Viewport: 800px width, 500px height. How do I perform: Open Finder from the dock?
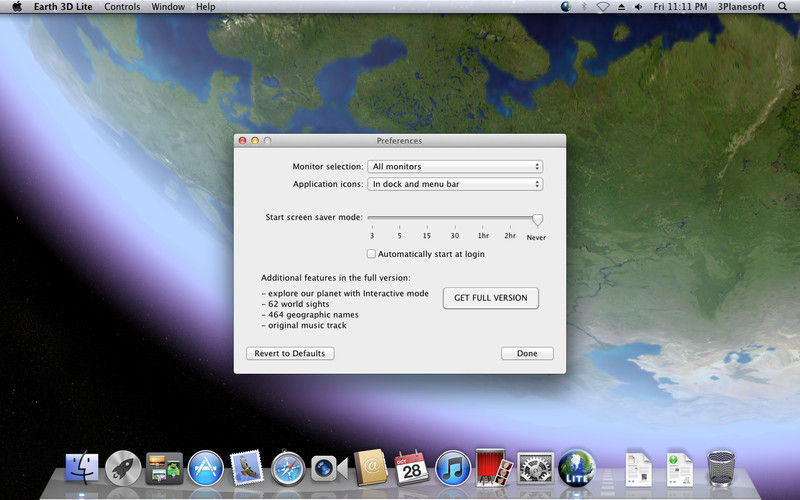pos(82,467)
